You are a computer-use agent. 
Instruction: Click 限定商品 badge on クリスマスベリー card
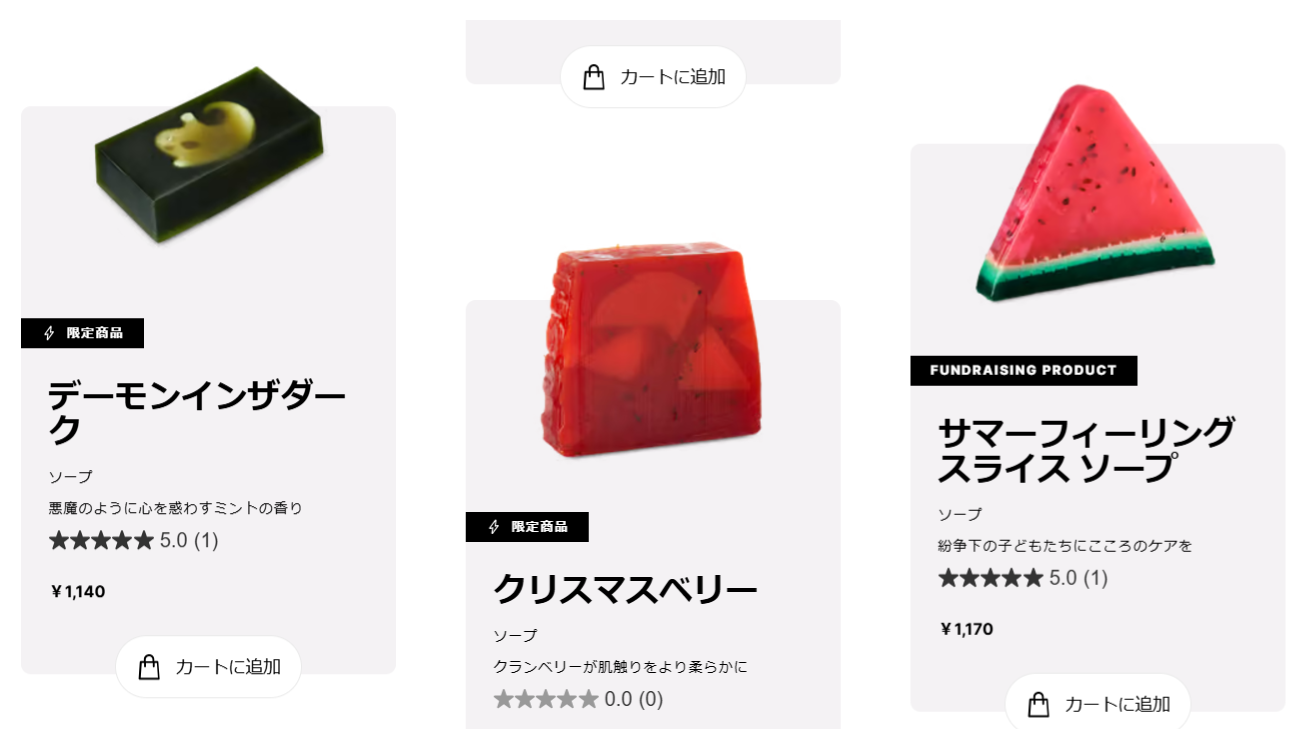coord(527,527)
